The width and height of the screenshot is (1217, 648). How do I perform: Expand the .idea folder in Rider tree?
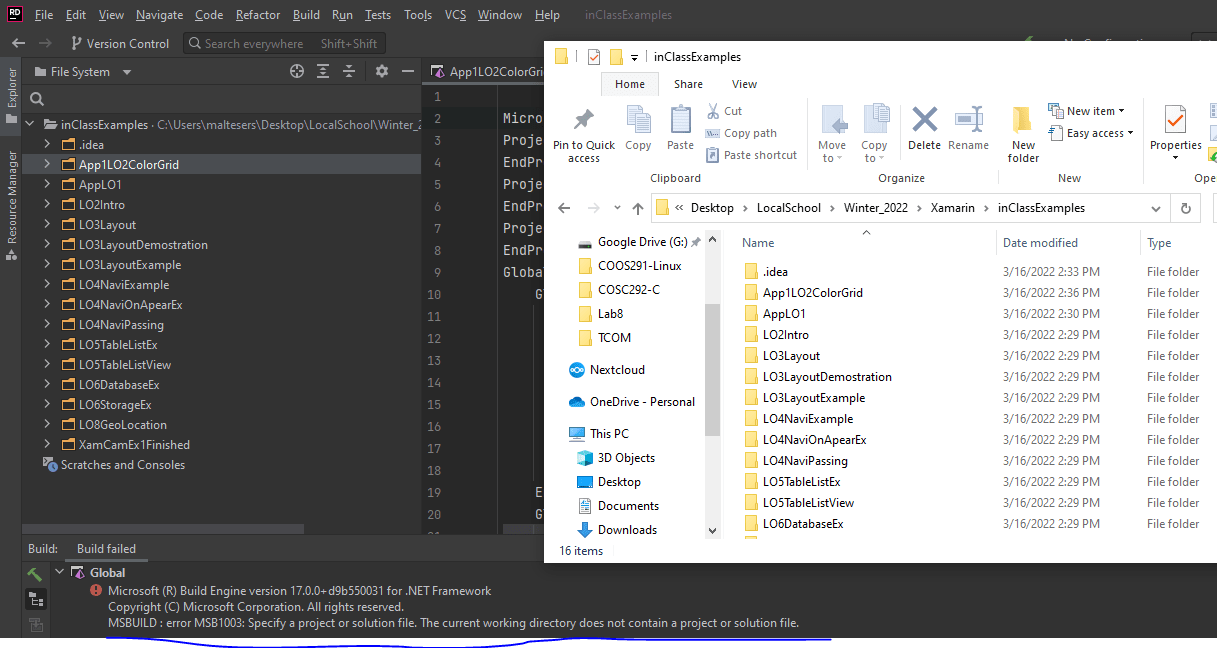coord(47,145)
